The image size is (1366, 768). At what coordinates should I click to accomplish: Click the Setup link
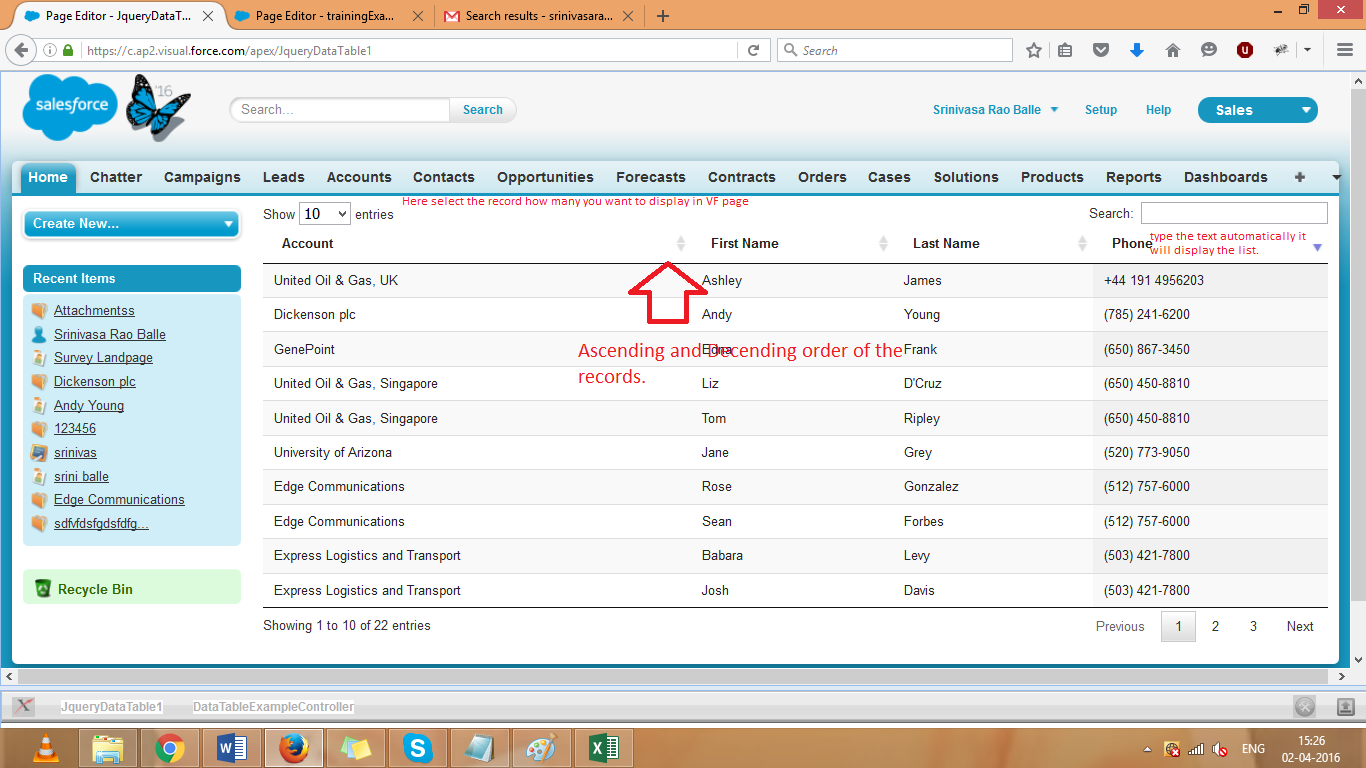tap(1100, 110)
